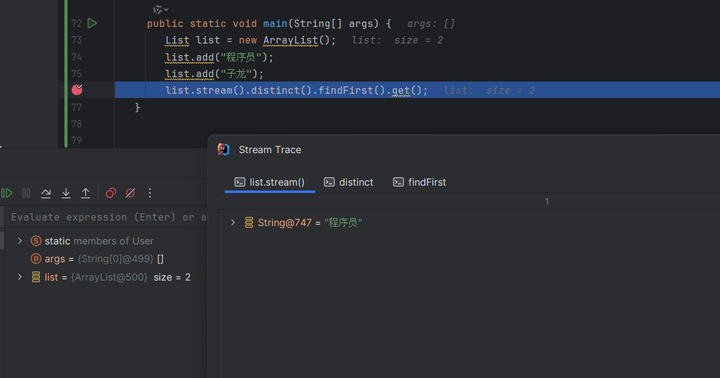Expand static members of User node
This screenshot has width=720, height=378.
(x=20, y=241)
